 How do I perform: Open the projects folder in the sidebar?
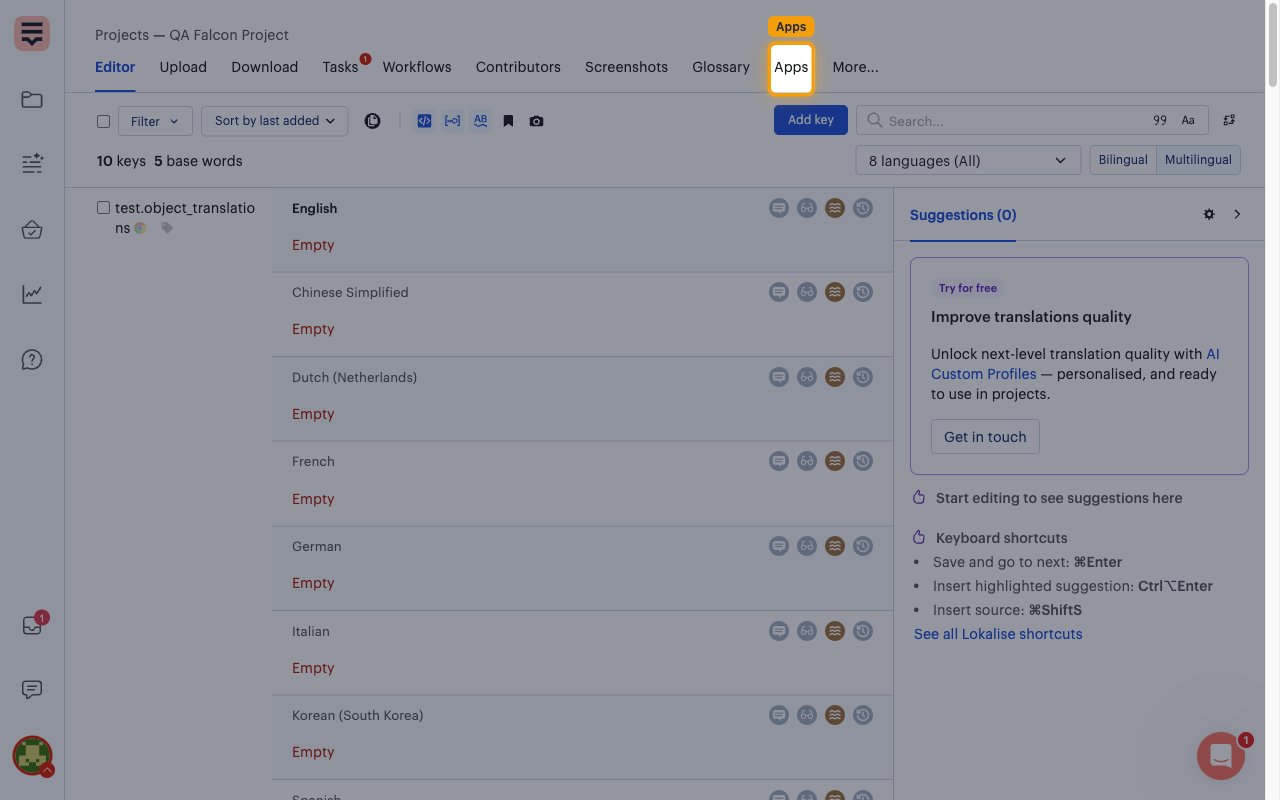coord(32,100)
